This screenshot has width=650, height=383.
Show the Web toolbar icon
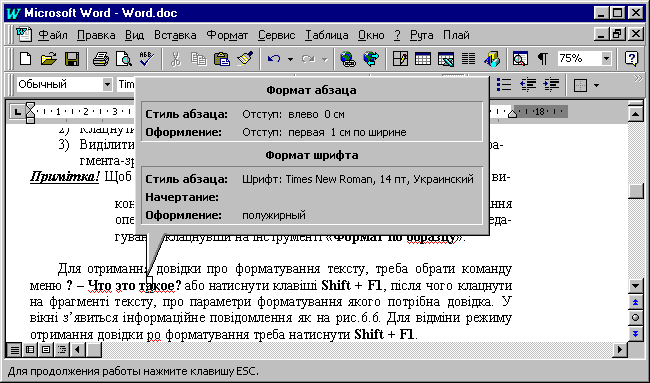[x=371, y=59]
